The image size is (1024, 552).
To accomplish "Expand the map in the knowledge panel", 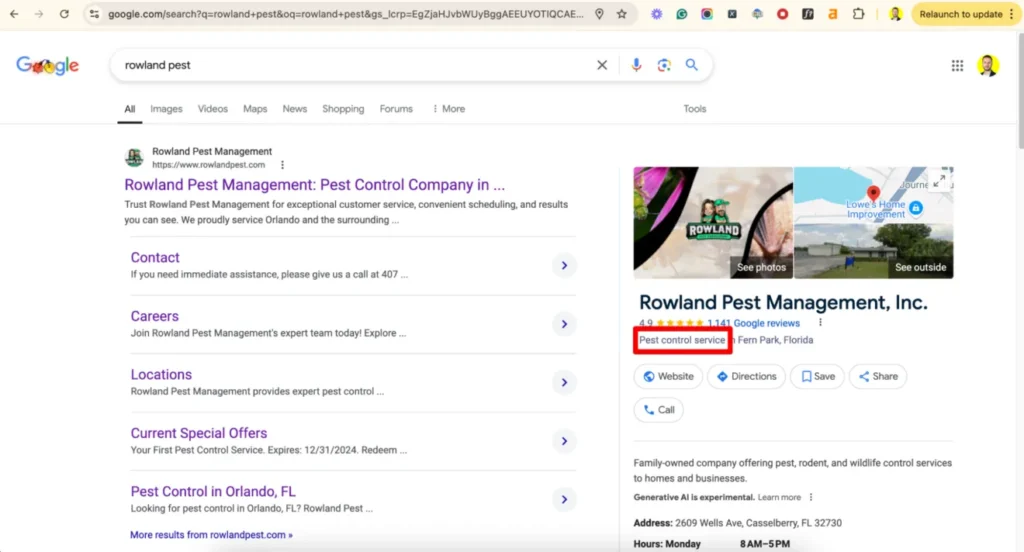I will click(938, 181).
